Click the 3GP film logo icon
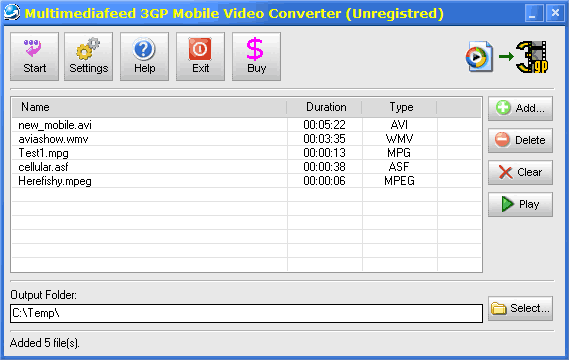569x360 pixels. (x=532, y=57)
